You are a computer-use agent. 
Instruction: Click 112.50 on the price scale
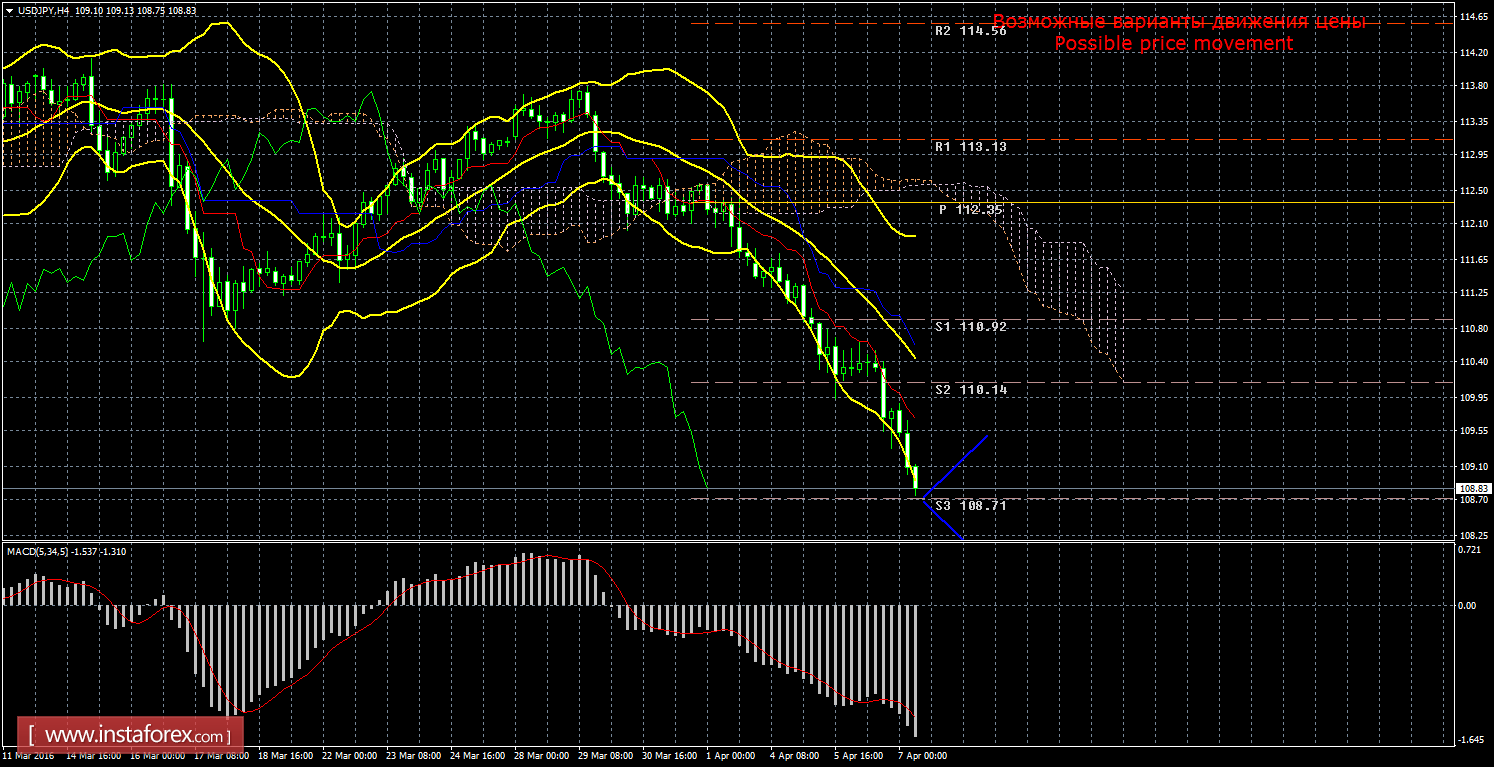click(1472, 190)
